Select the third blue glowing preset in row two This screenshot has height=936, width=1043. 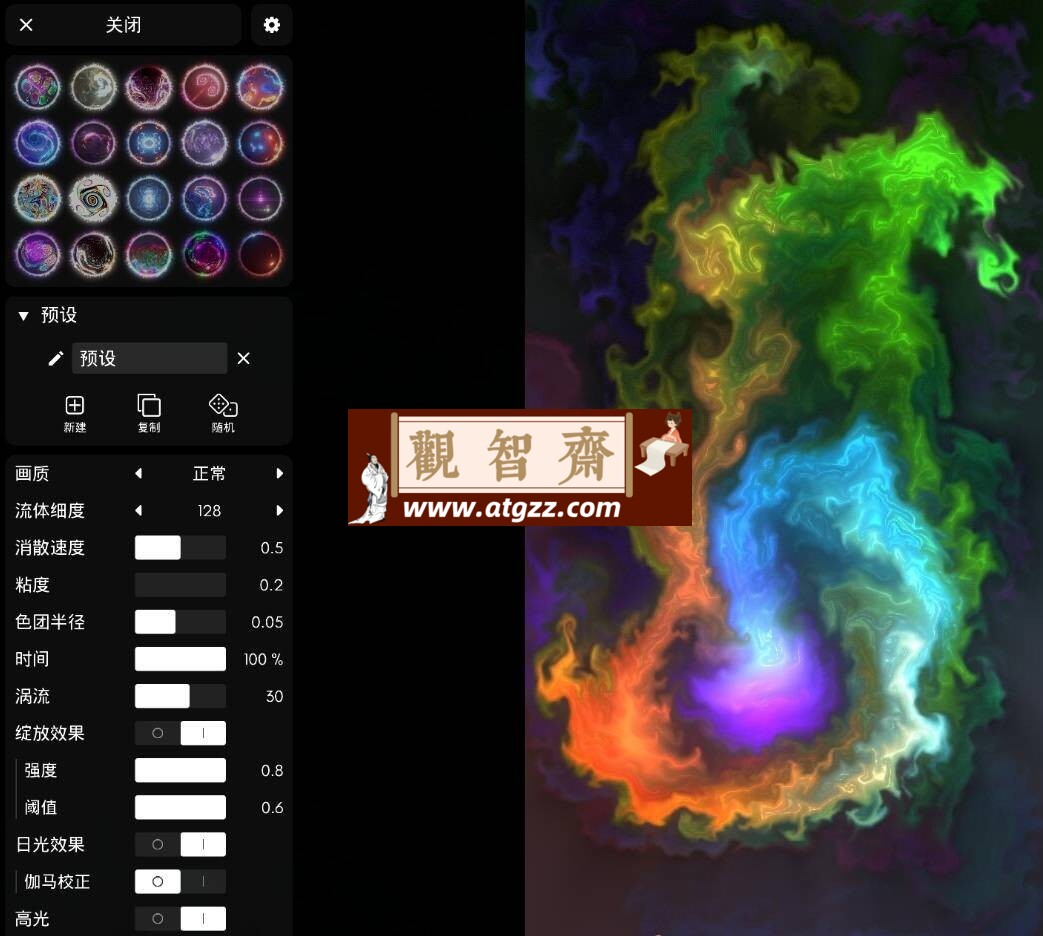pyautogui.click(x=149, y=142)
